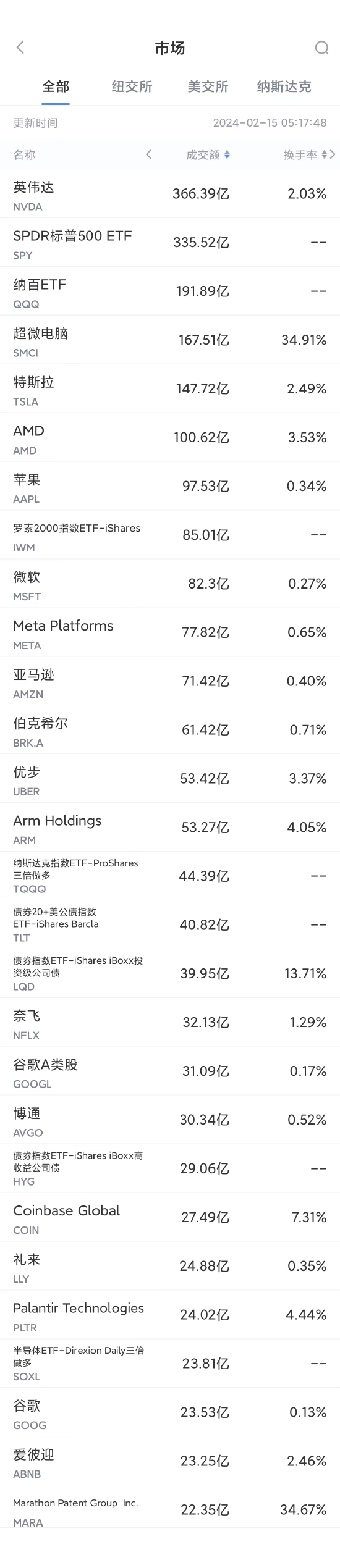Click the 名称 column header
Screen dimensions: 340x1568
(x=24, y=155)
